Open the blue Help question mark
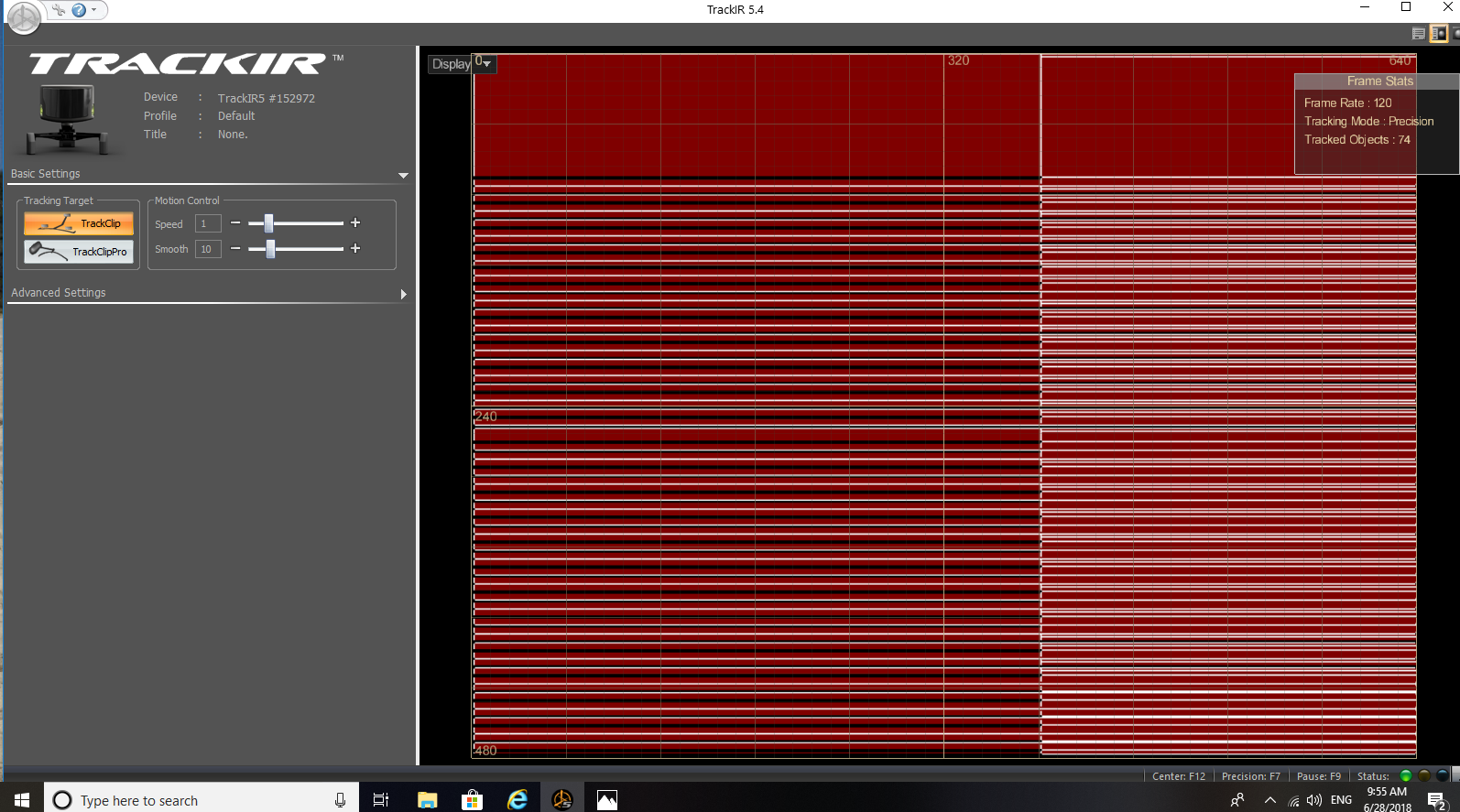 [x=79, y=10]
